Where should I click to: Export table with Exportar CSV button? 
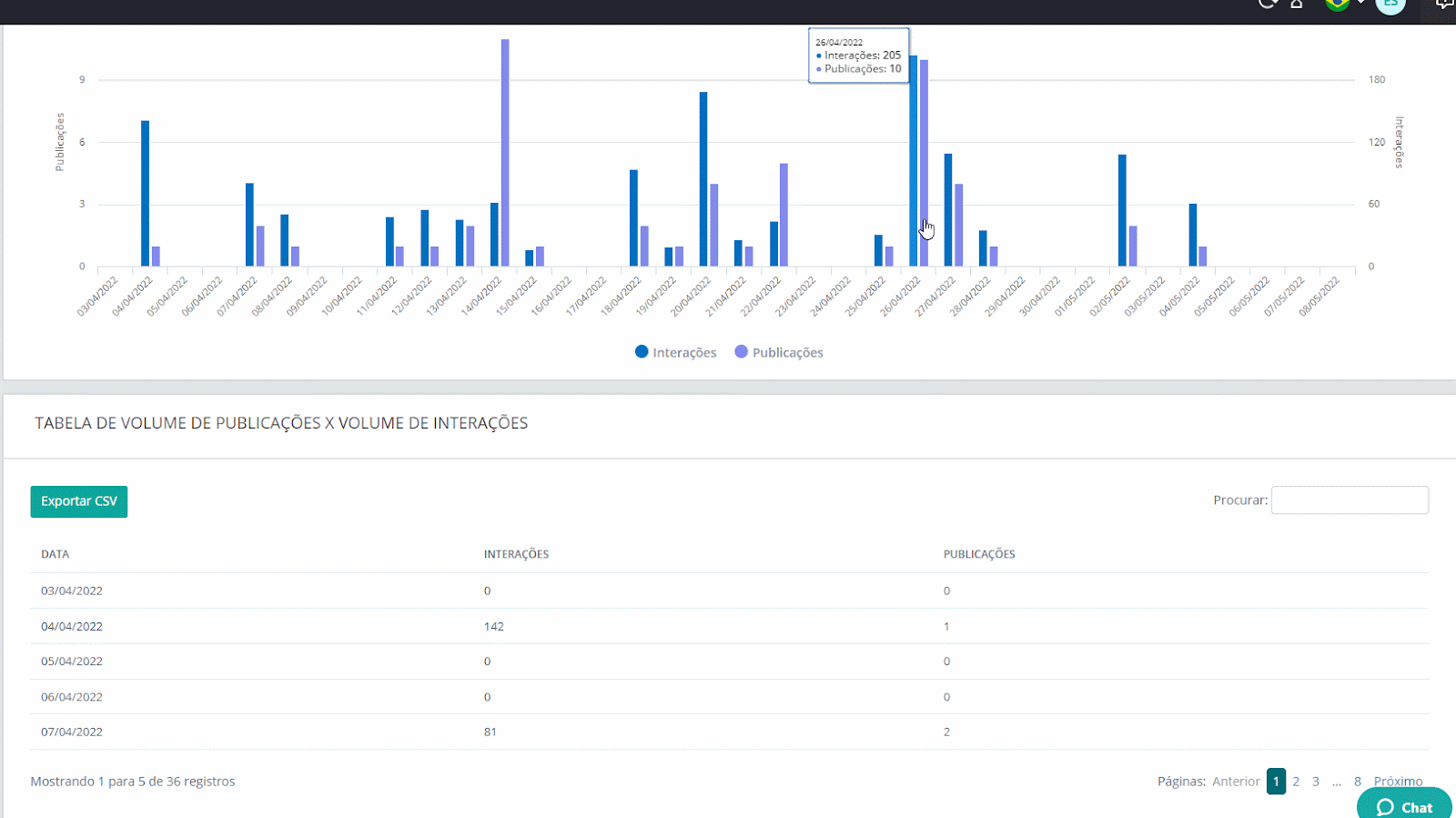79,501
